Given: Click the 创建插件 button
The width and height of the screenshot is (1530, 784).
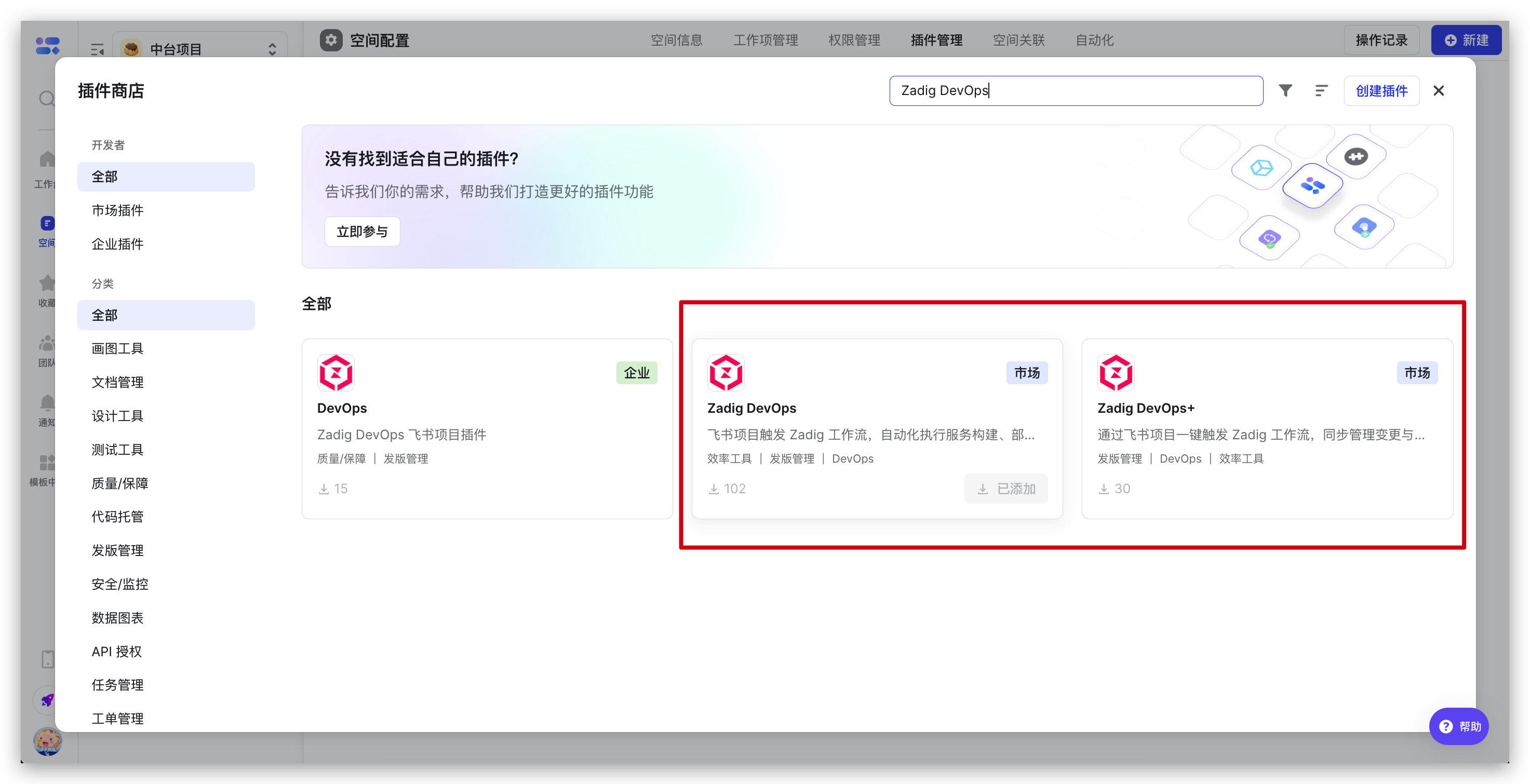Looking at the screenshot, I should click(x=1381, y=91).
